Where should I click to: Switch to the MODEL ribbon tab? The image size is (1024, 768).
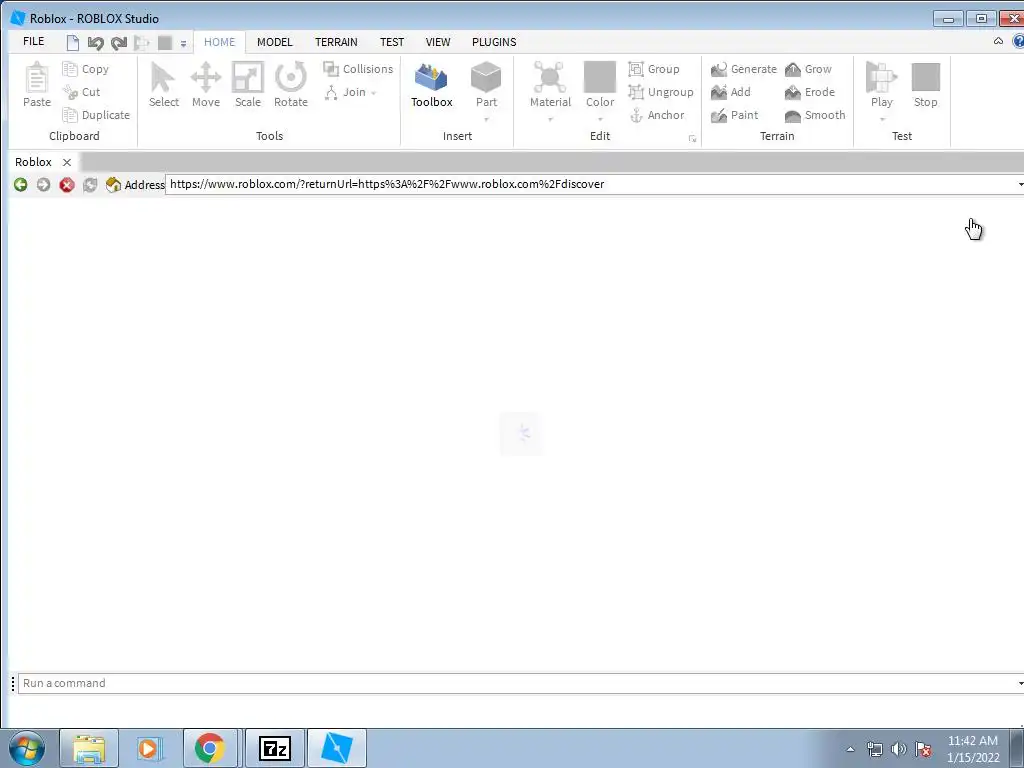274,42
